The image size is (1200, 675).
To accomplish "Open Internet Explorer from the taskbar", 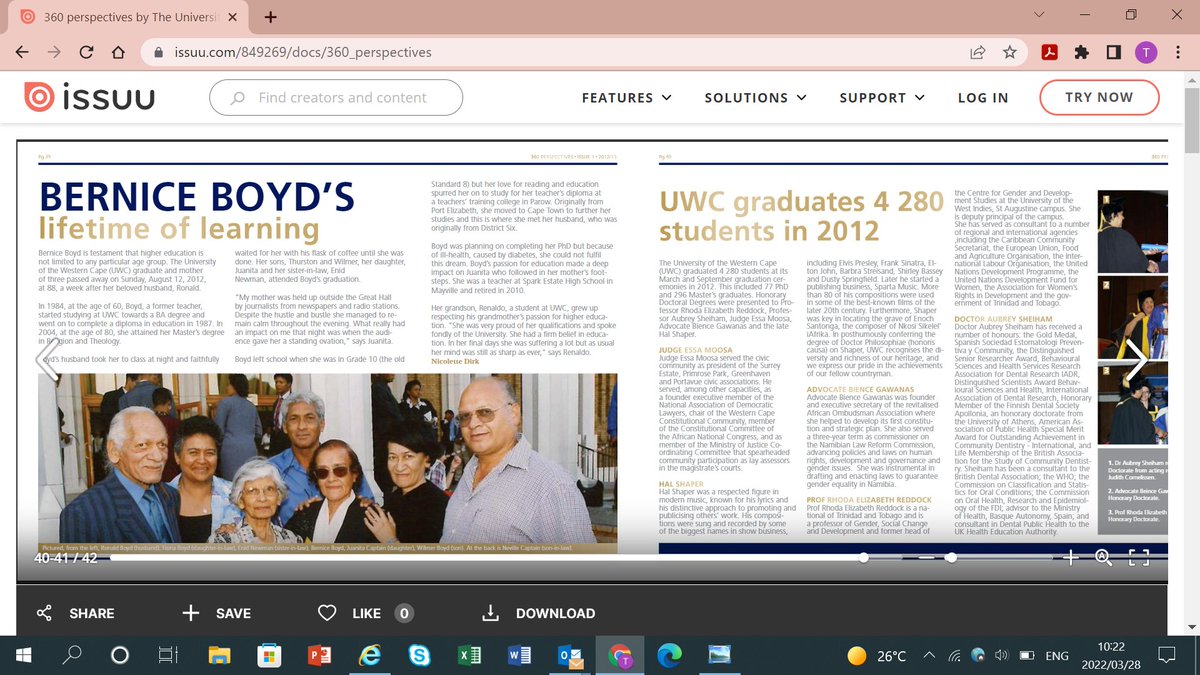I will coord(370,655).
